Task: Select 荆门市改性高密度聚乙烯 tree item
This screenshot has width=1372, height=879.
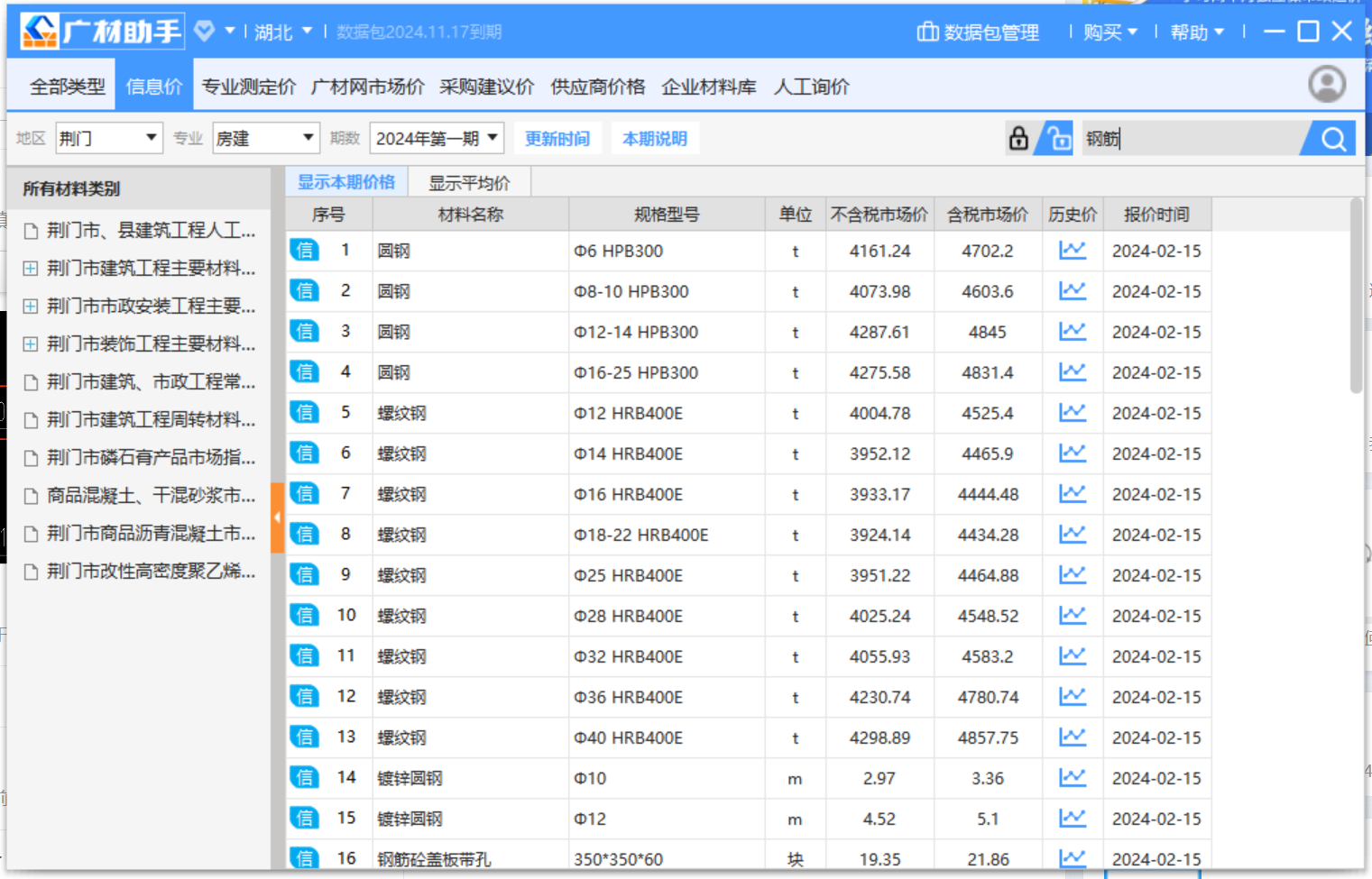Action: (141, 572)
